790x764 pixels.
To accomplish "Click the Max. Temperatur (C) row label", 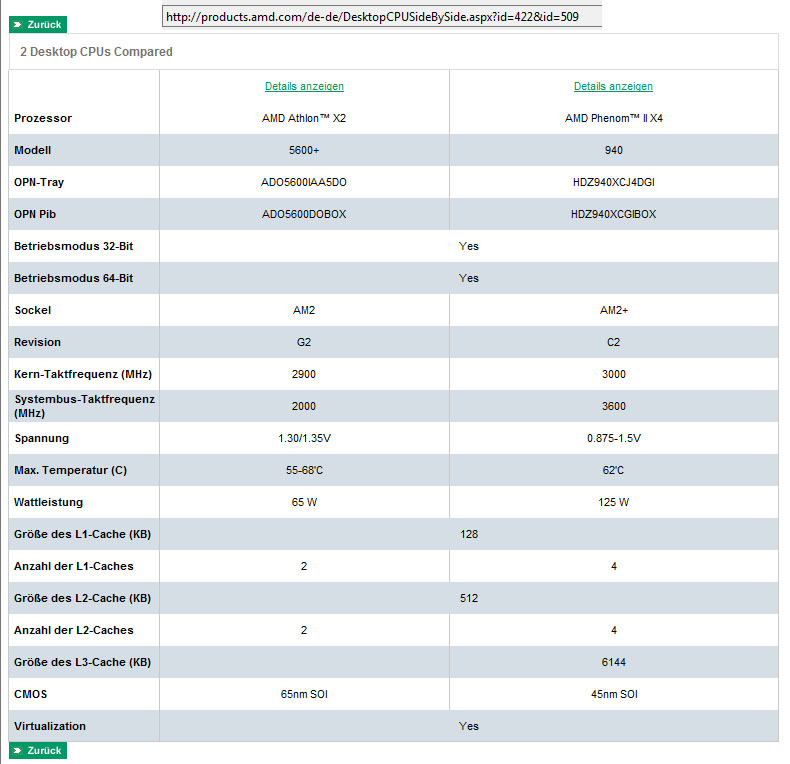I will [70, 470].
